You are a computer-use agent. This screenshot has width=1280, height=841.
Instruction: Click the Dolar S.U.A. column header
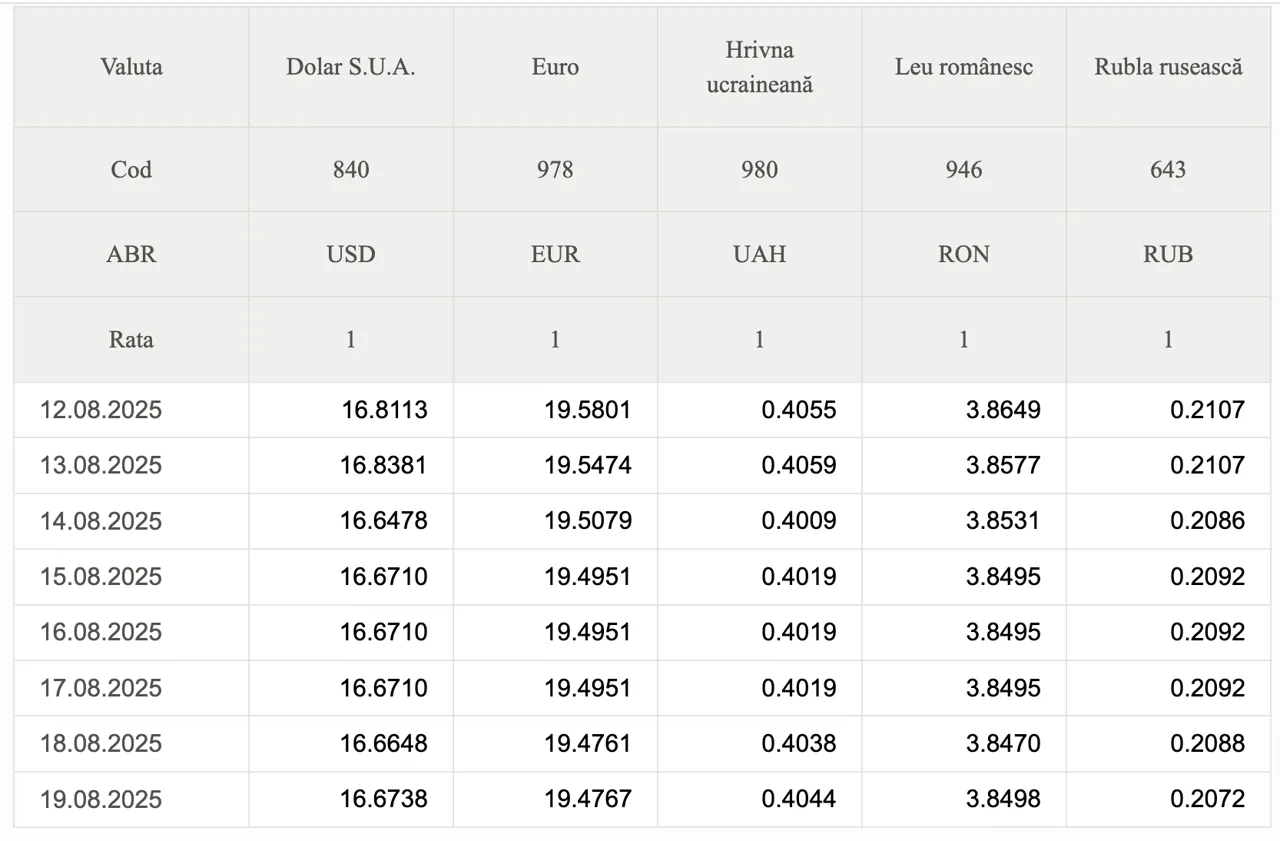[x=351, y=67]
